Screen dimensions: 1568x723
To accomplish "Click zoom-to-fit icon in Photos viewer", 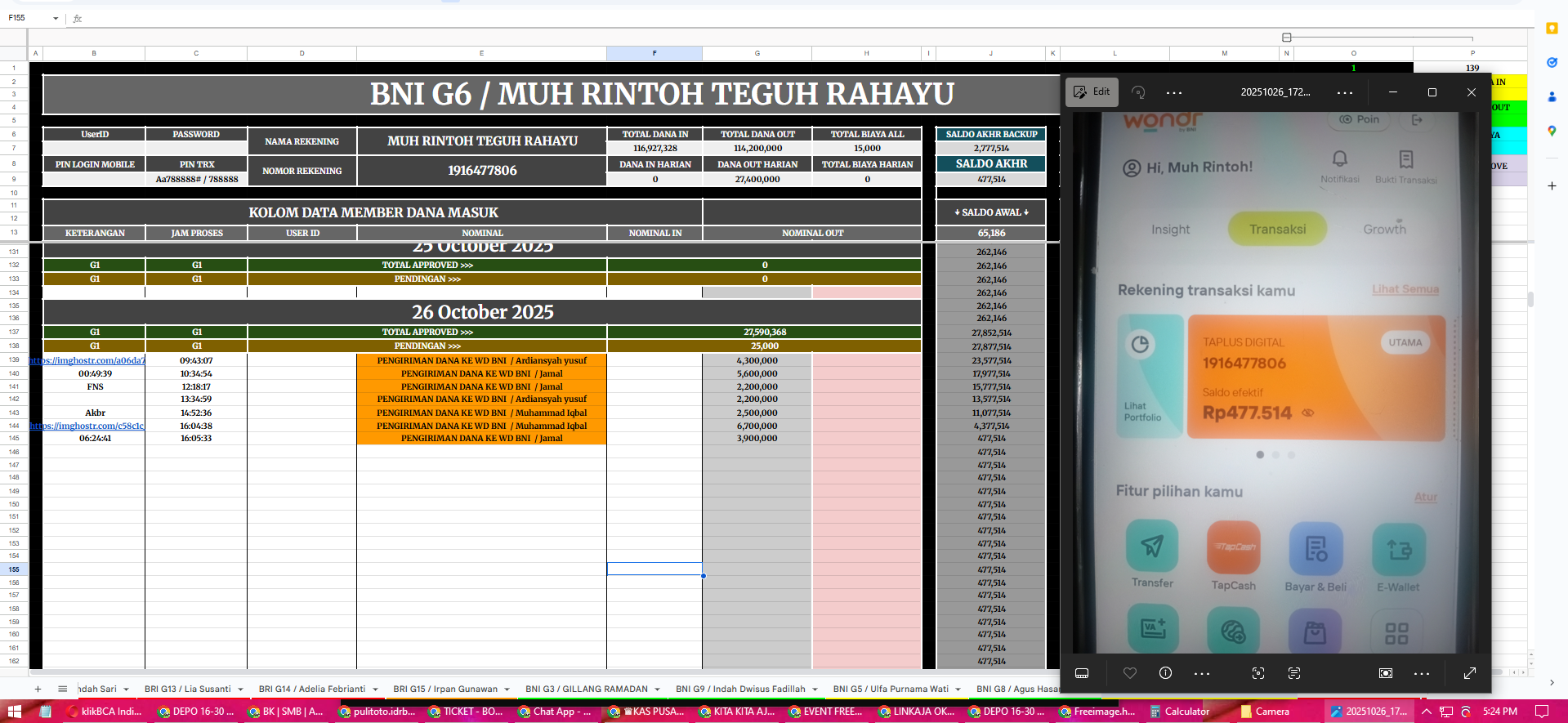I will [1386, 673].
